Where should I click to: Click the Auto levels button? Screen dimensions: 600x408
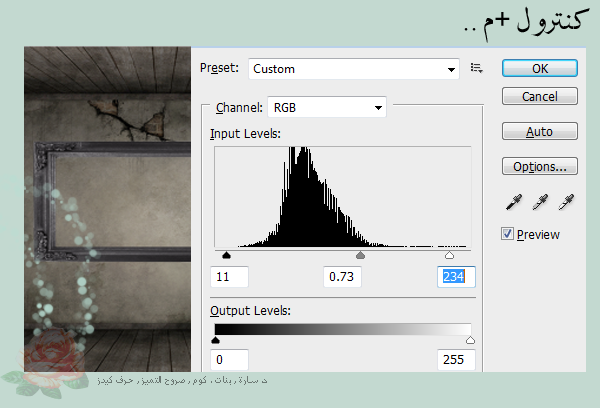coord(539,131)
